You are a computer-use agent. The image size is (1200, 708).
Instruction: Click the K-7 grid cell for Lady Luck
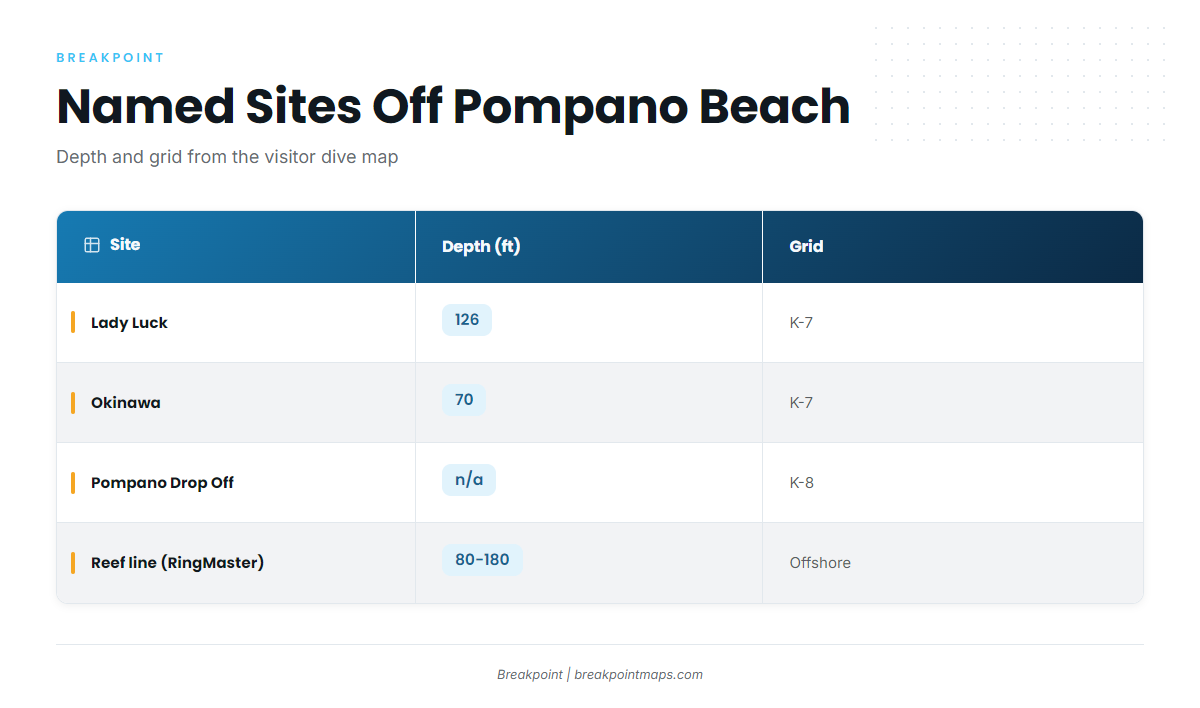[x=801, y=323]
